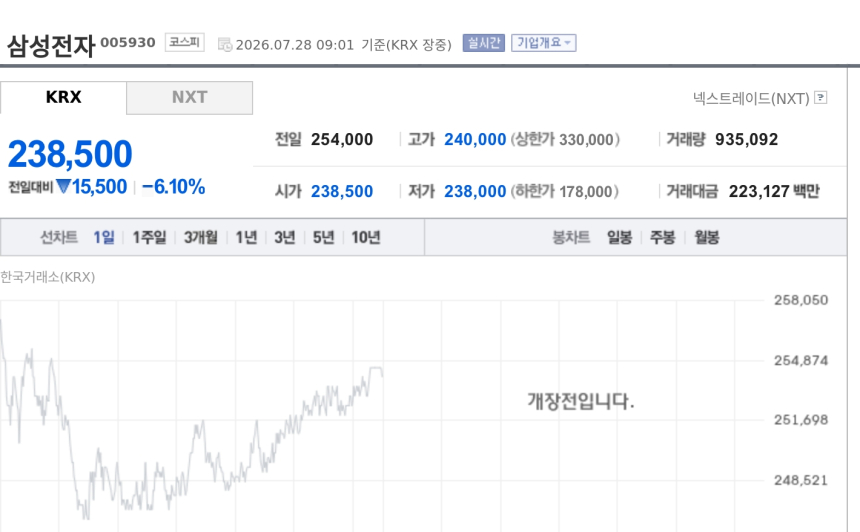Image resolution: width=860 pixels, height=532 pixels.
Task: Click the percentage change −6.10%
Action: [x=173, y=186]
